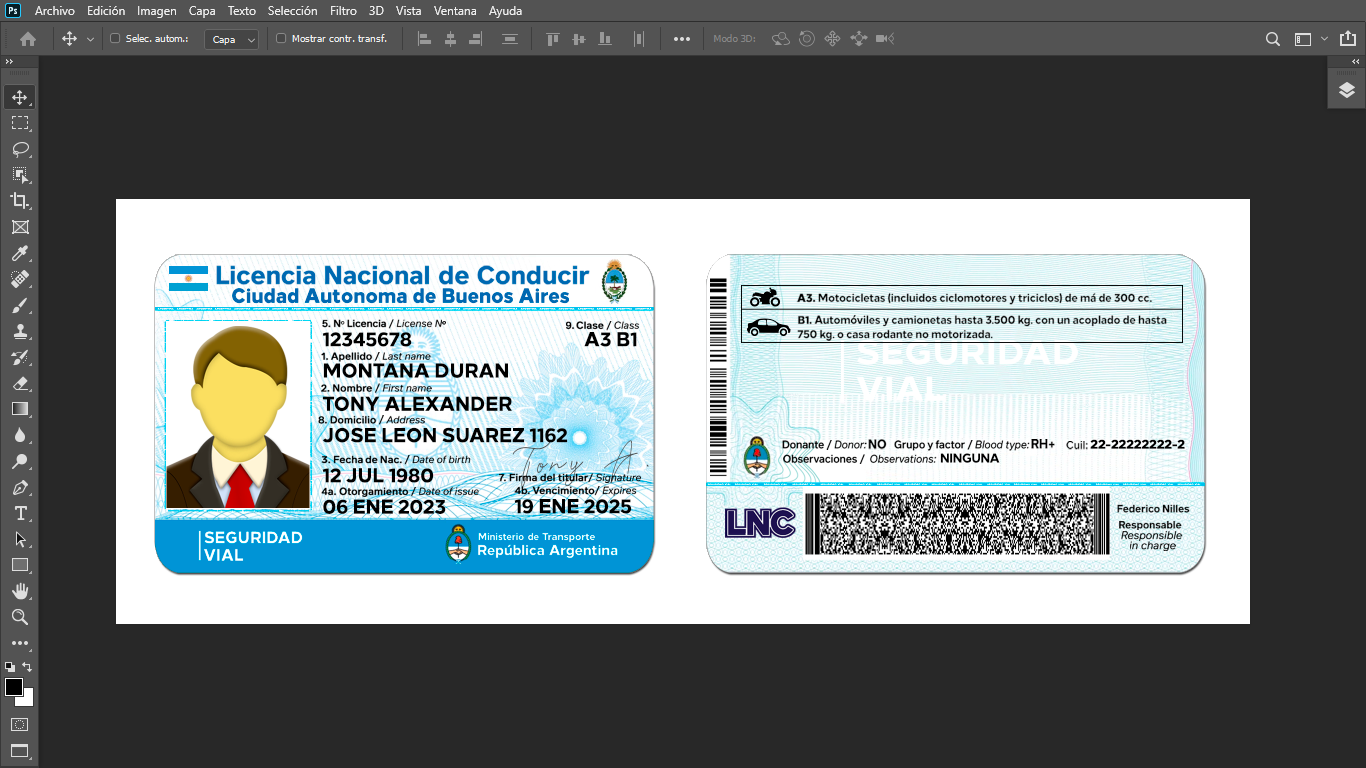Click the align left edges icon
Viewport: 1366px width, 768px height.
pos(424,38)
